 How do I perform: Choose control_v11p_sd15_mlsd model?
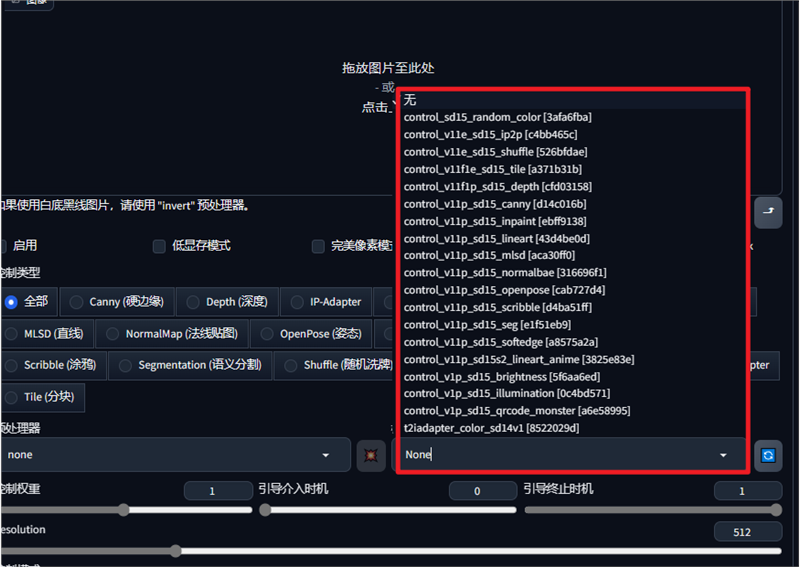pos(571,255)
